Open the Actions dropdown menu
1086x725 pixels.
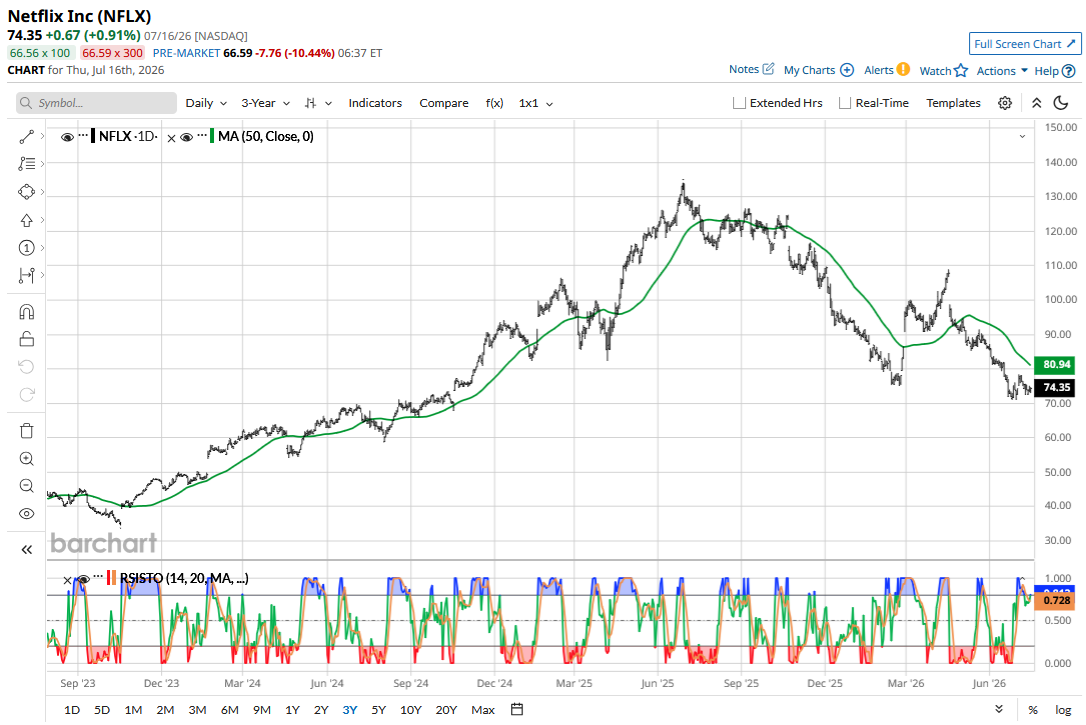coord(1002,71)
